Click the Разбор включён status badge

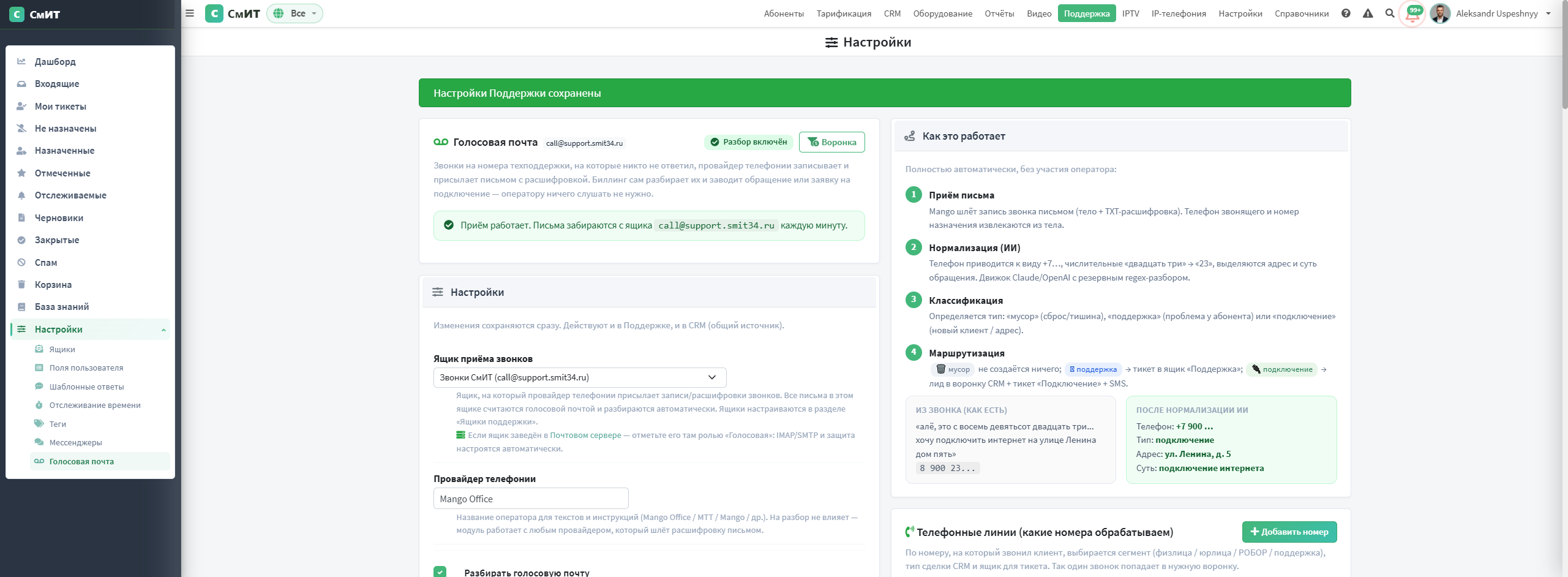pos(748,142)
